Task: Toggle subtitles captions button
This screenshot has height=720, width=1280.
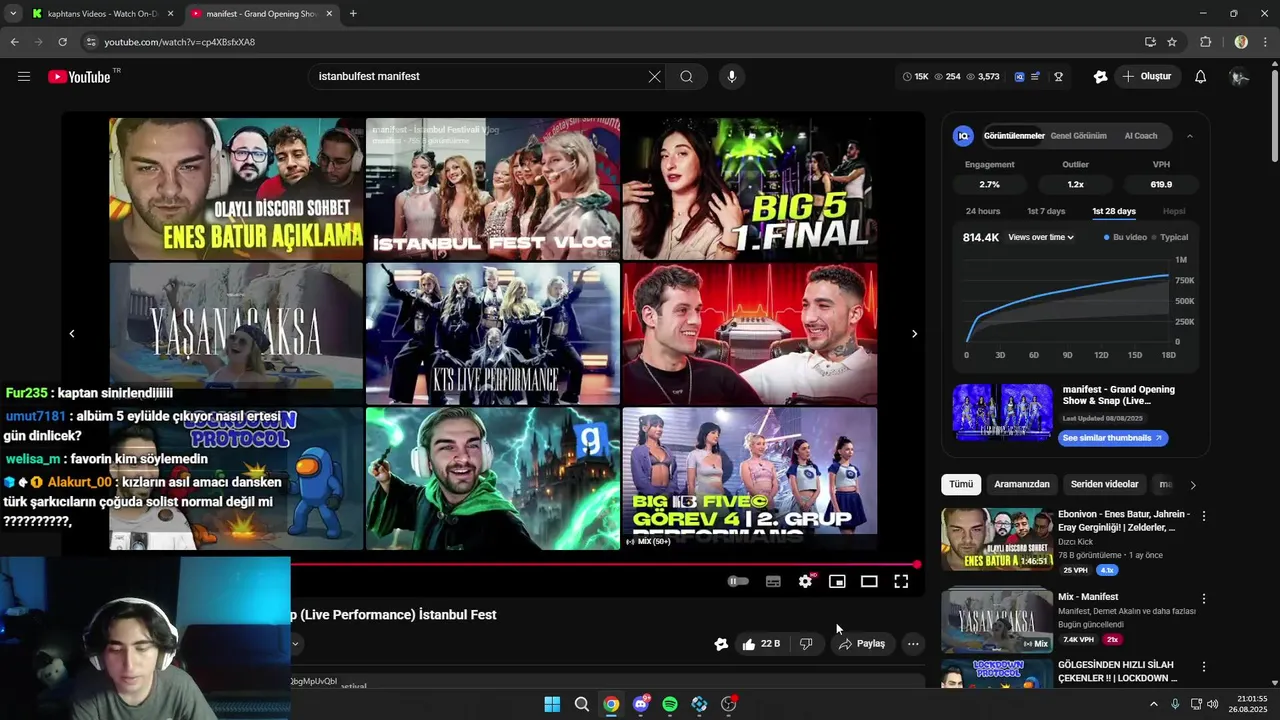Action: (773, 581)
